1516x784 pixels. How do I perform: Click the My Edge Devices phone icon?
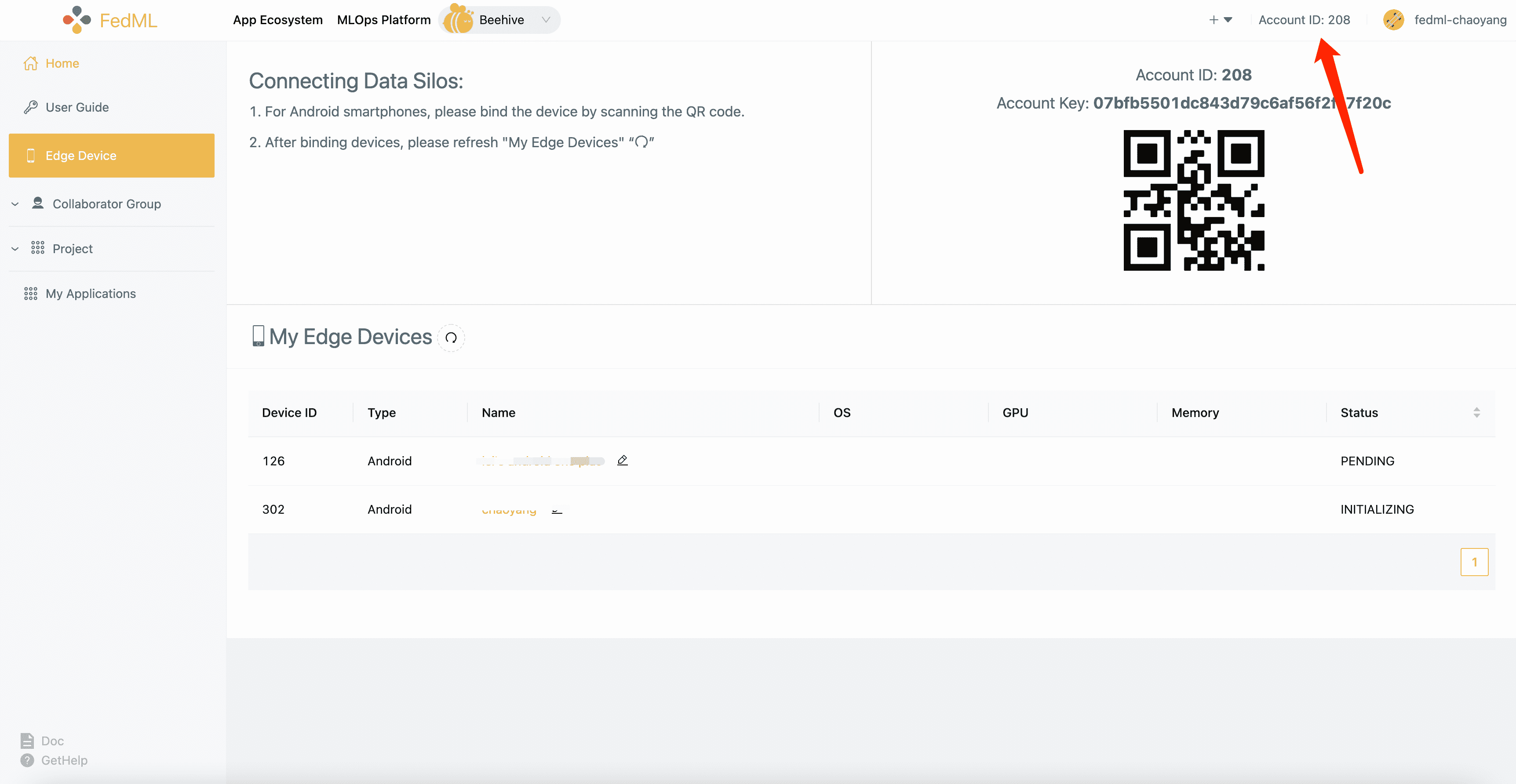pos(258,336)
